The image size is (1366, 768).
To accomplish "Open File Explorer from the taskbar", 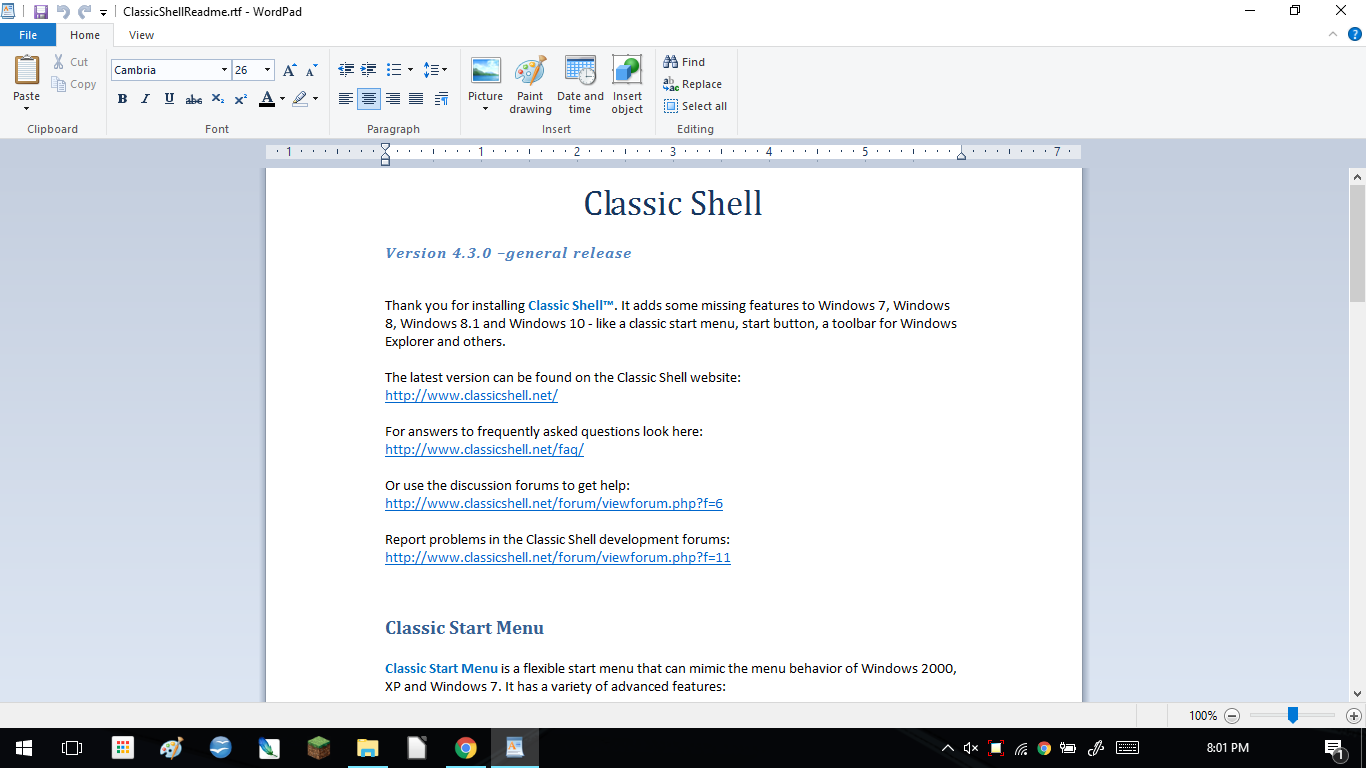I will click(367, 747).
